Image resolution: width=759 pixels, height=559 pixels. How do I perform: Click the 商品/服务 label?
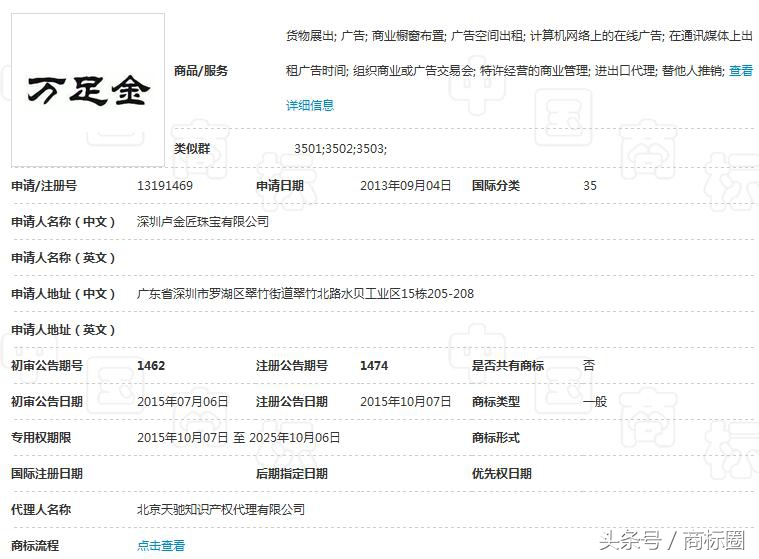pos(201,71)
